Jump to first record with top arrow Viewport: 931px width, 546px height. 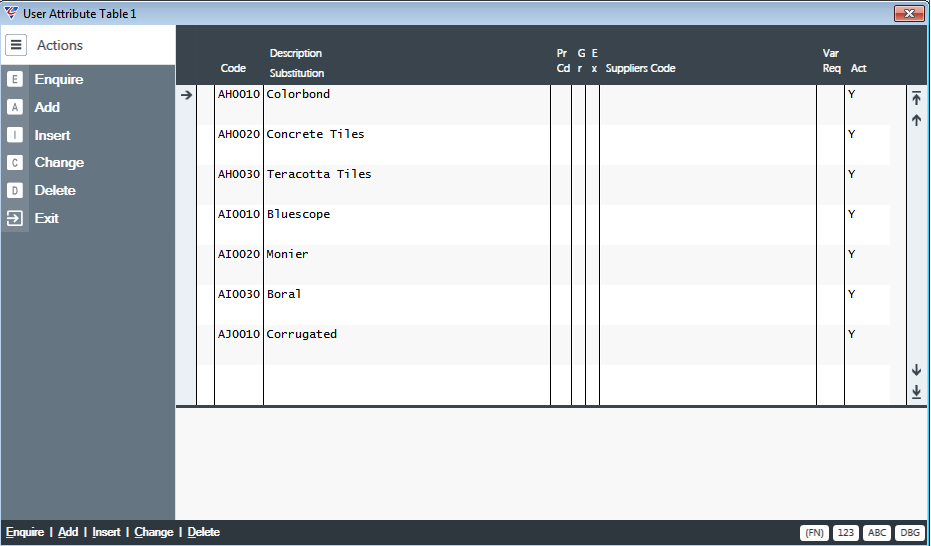916,98
